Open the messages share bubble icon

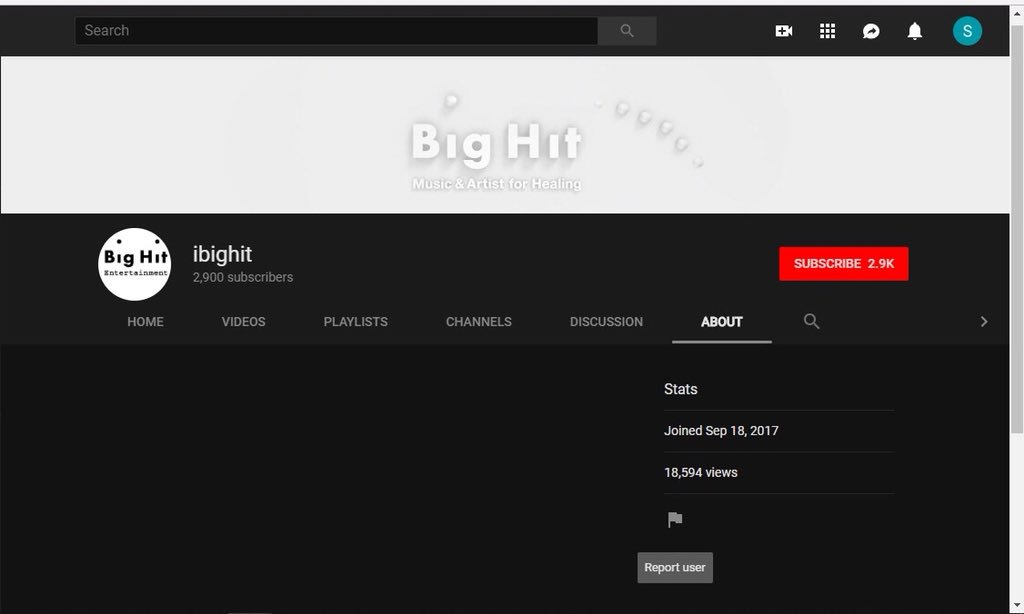pos(871,31)
